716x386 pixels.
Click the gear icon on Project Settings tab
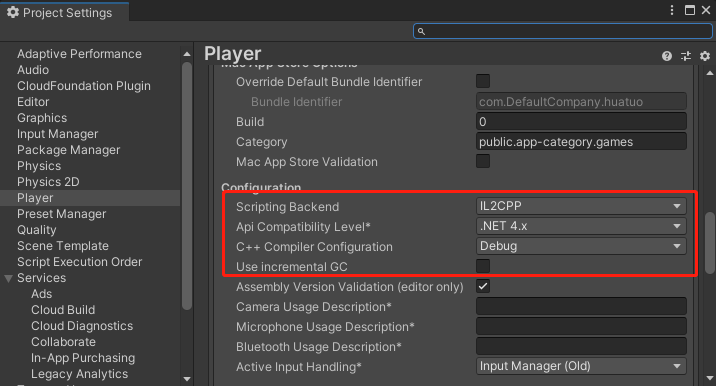[13, 12]
